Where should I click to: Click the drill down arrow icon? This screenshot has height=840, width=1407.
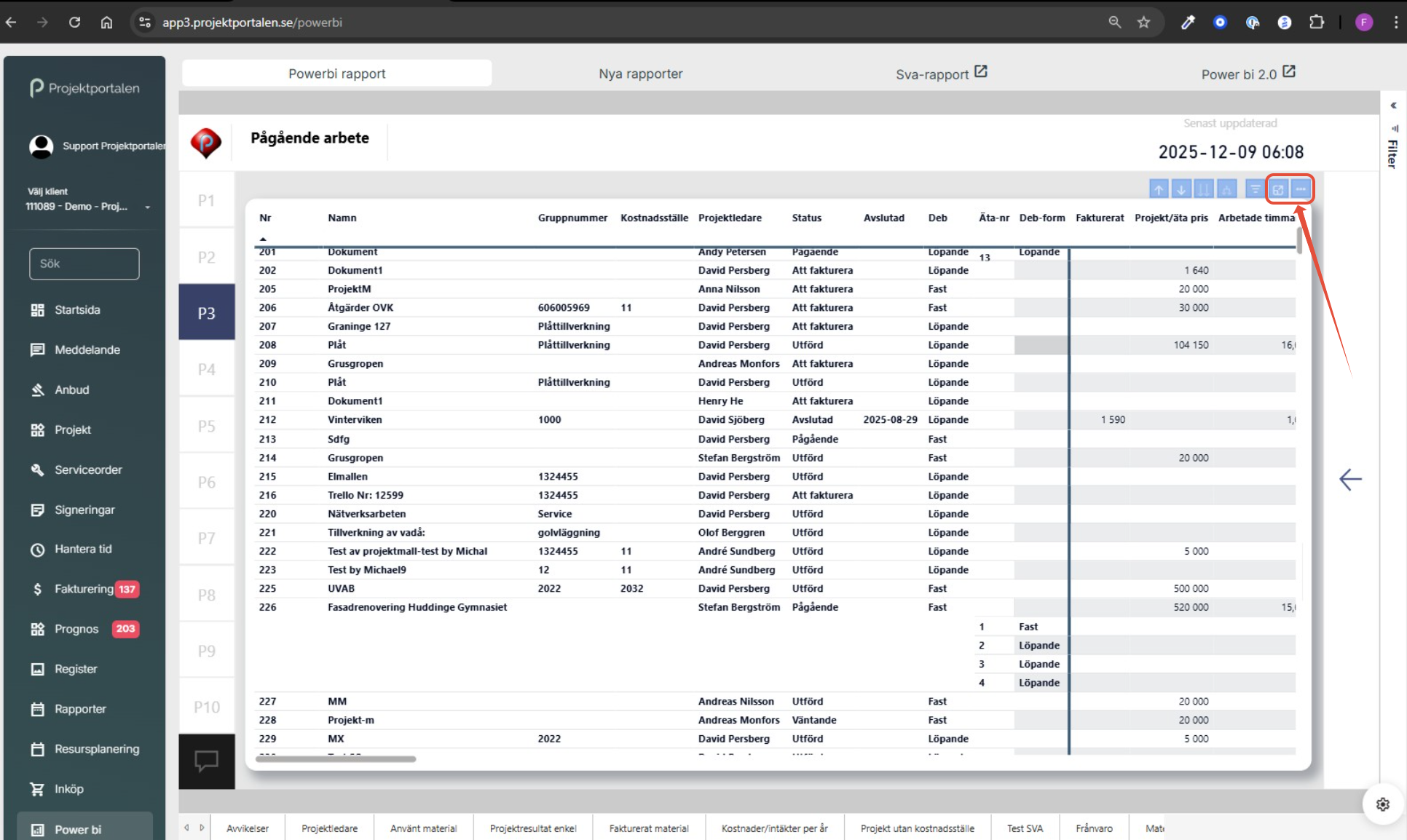click(1181, 190)
